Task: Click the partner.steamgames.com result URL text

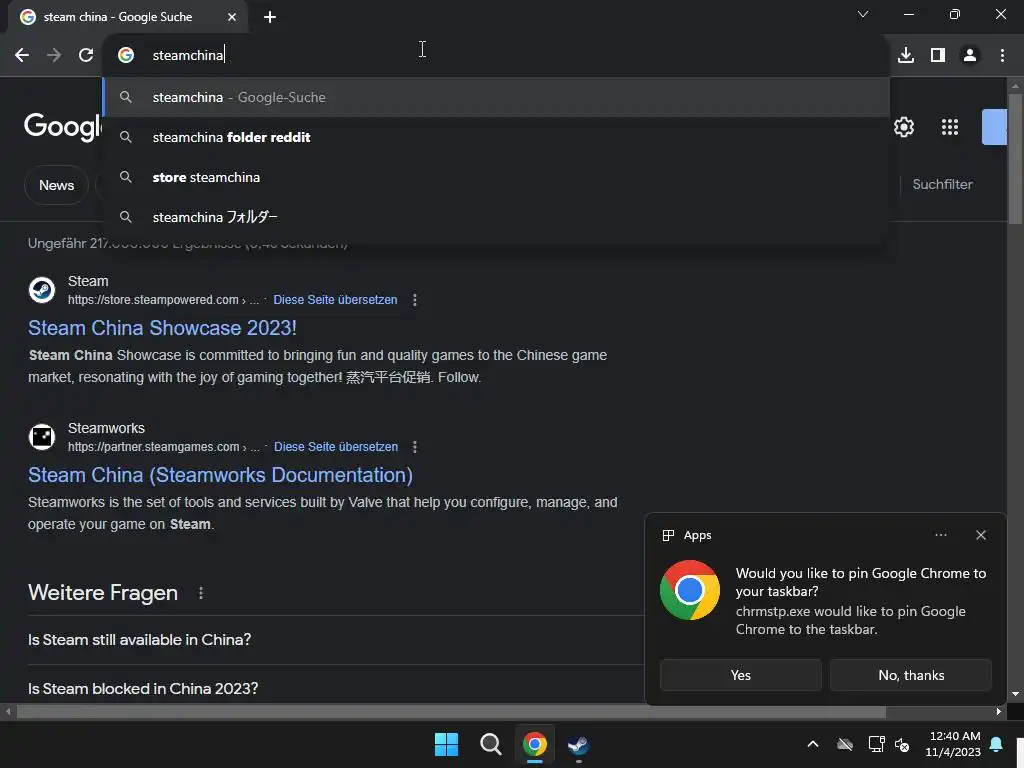Action: (164, 447)
